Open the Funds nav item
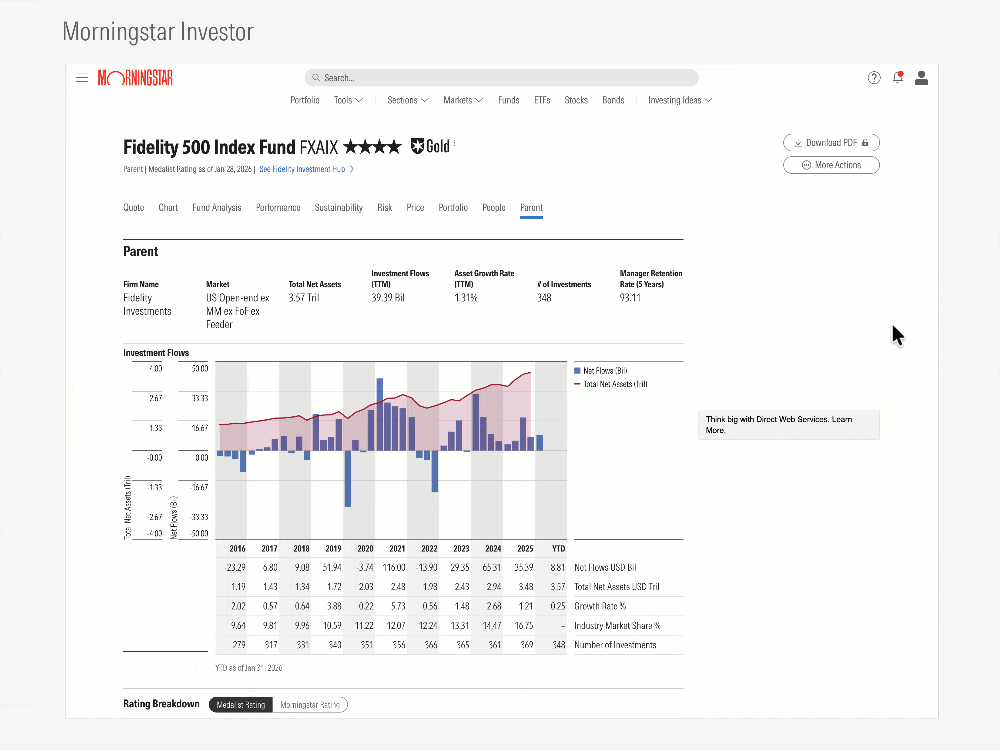Screen dimensions: 1000x750 point(509,100)
